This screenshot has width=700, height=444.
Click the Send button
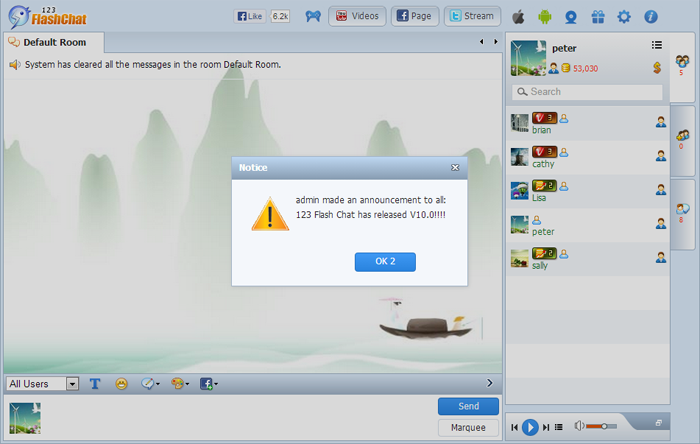(468, 406)
